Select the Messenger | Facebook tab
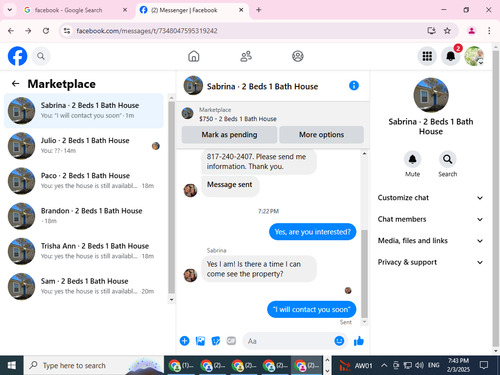The height and width of the screenshot is (375, 500). point(192,10)
